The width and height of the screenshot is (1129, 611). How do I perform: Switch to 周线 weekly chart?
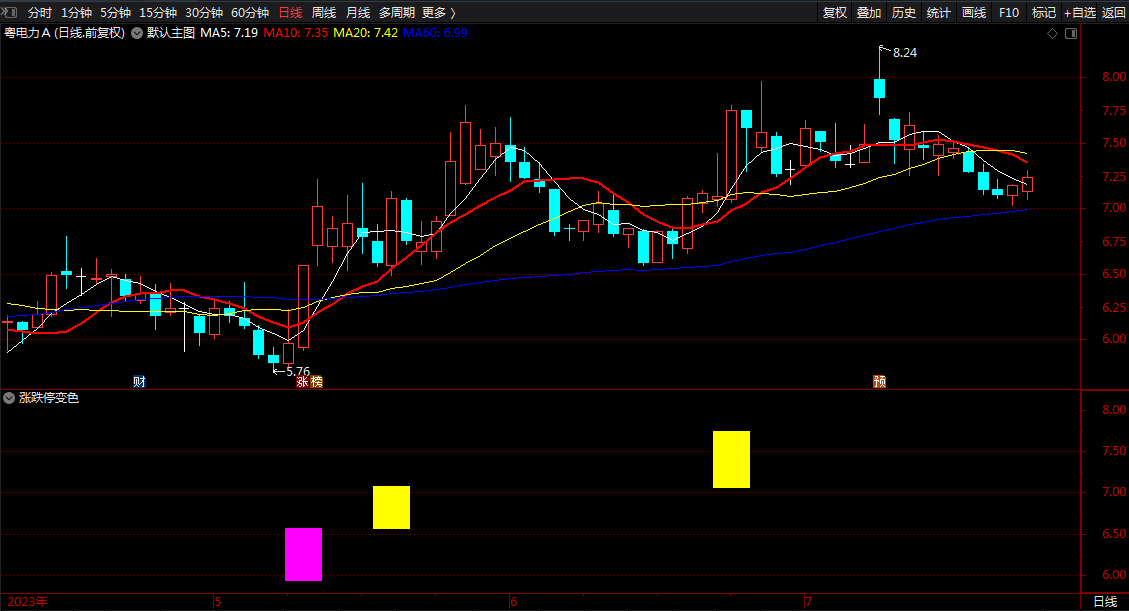pos(324,12)
